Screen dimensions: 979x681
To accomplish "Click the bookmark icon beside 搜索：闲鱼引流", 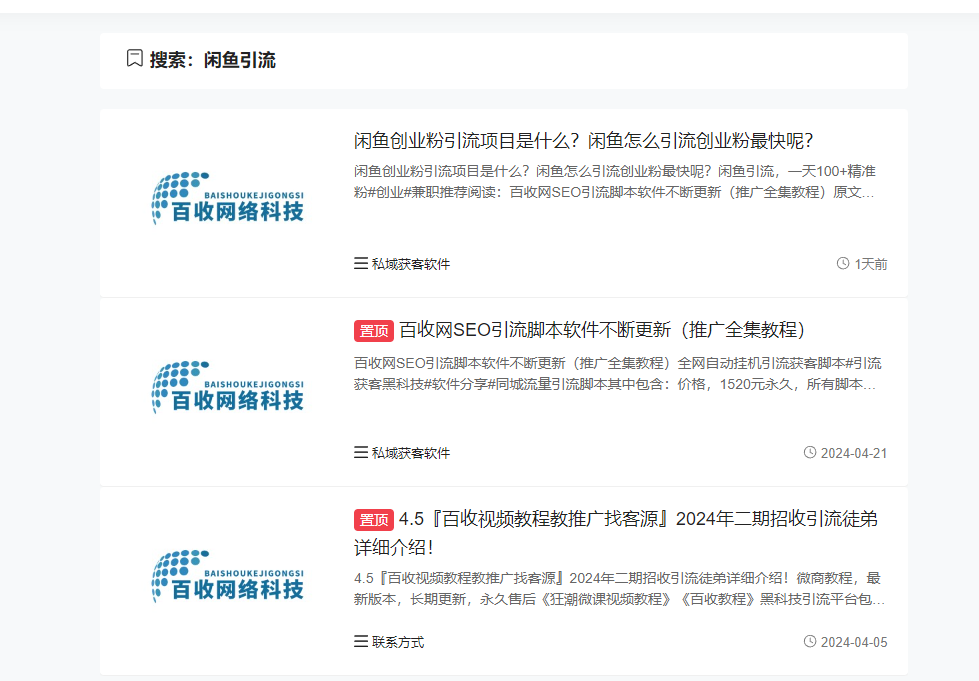I will (x=134, y=59).
